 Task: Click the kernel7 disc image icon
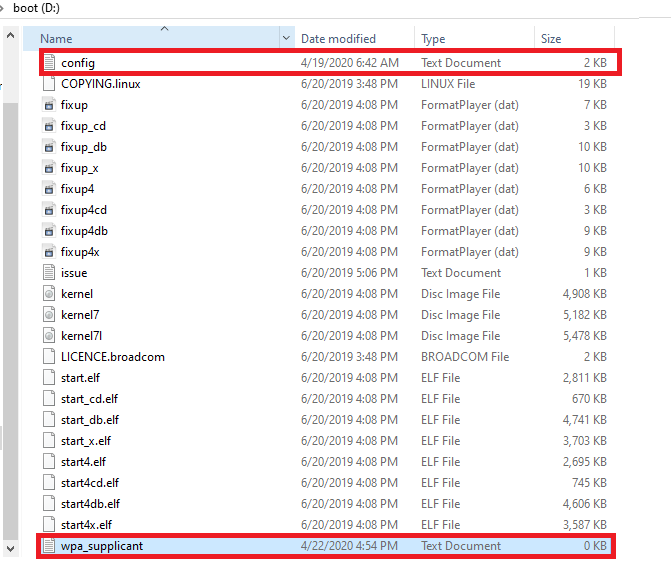pyautogui.click(x=49, y=314)
